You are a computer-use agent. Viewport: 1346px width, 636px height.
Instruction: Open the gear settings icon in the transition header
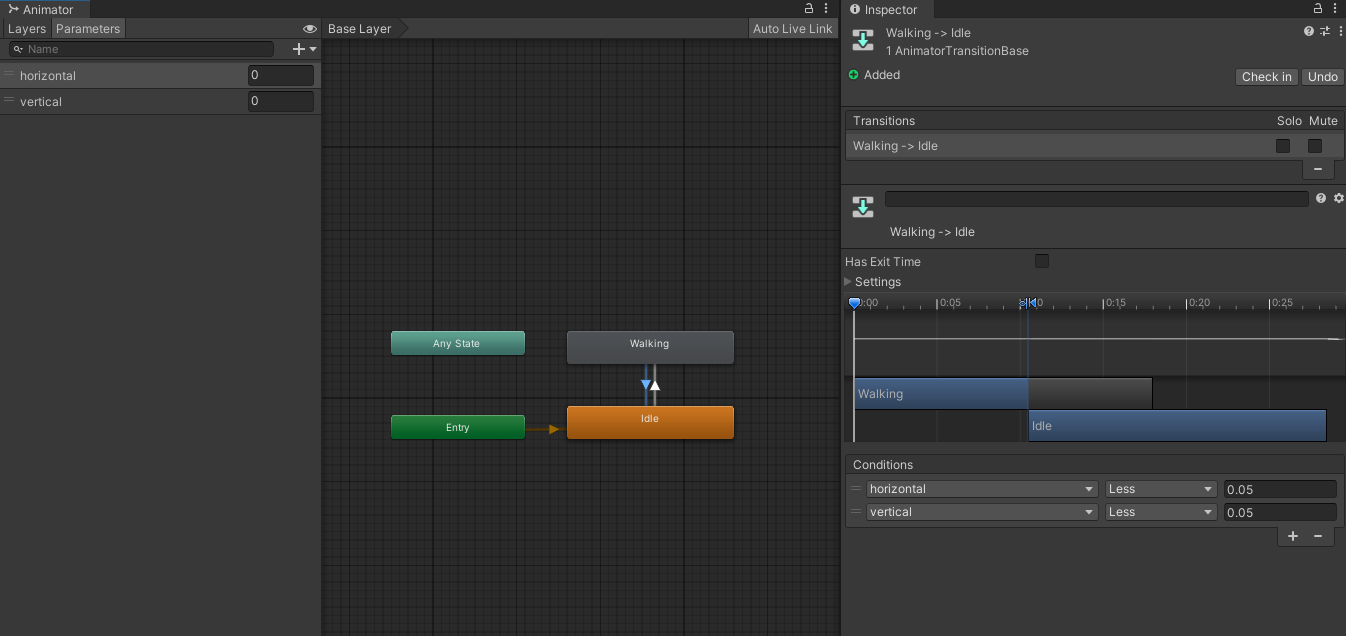[1339, 198]
